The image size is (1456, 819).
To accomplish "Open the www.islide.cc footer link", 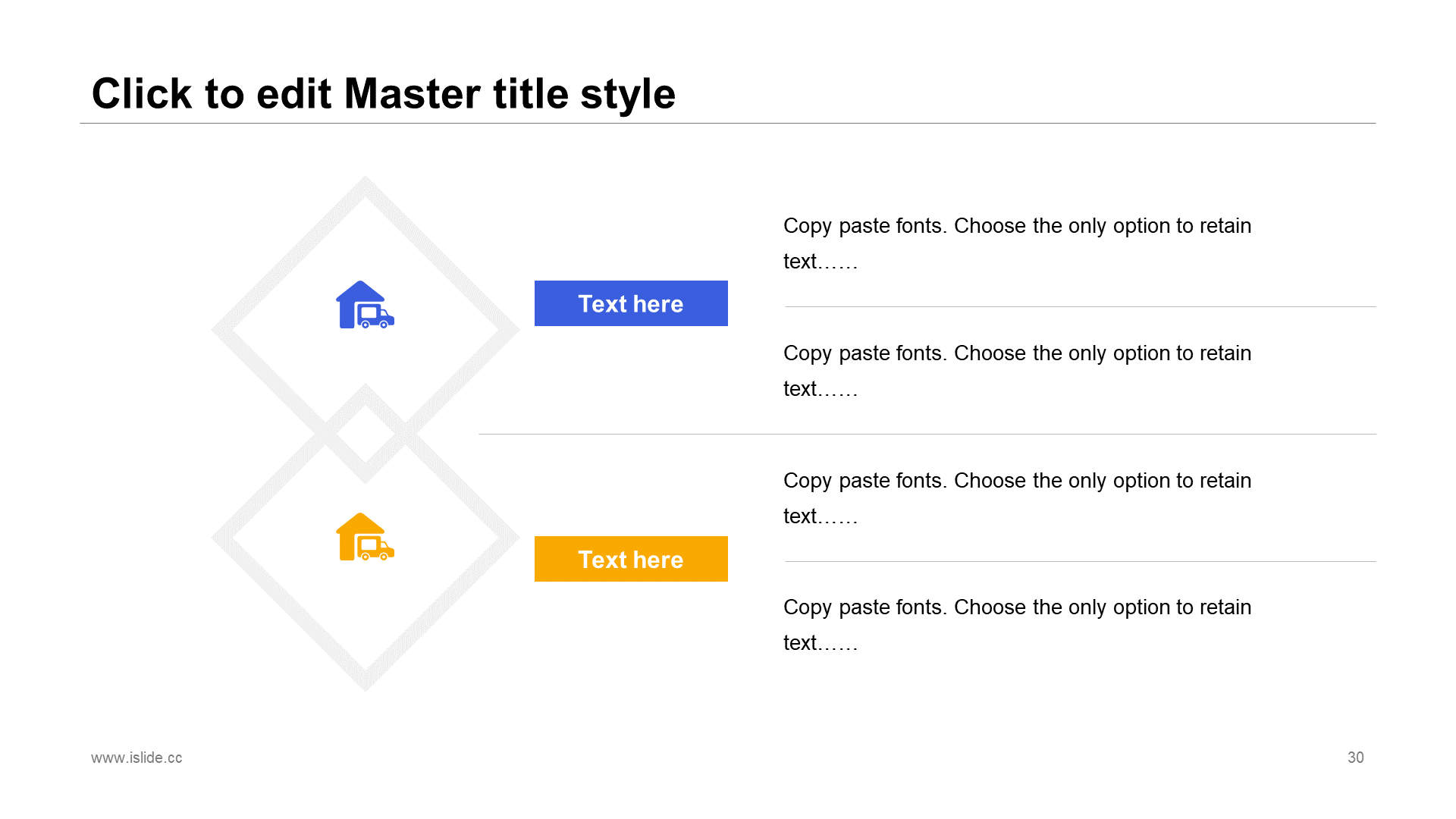I will pyautogui.click(x=136, y=758).
